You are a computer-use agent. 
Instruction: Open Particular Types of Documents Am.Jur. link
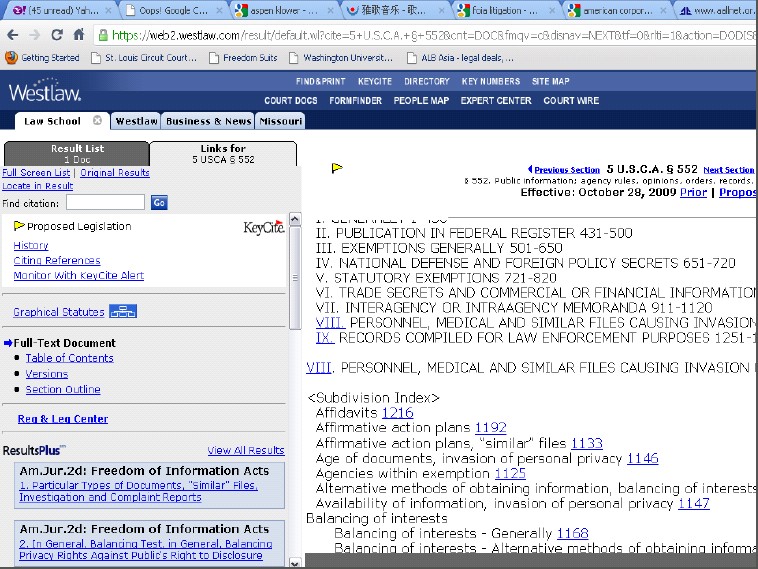point(139,491)
